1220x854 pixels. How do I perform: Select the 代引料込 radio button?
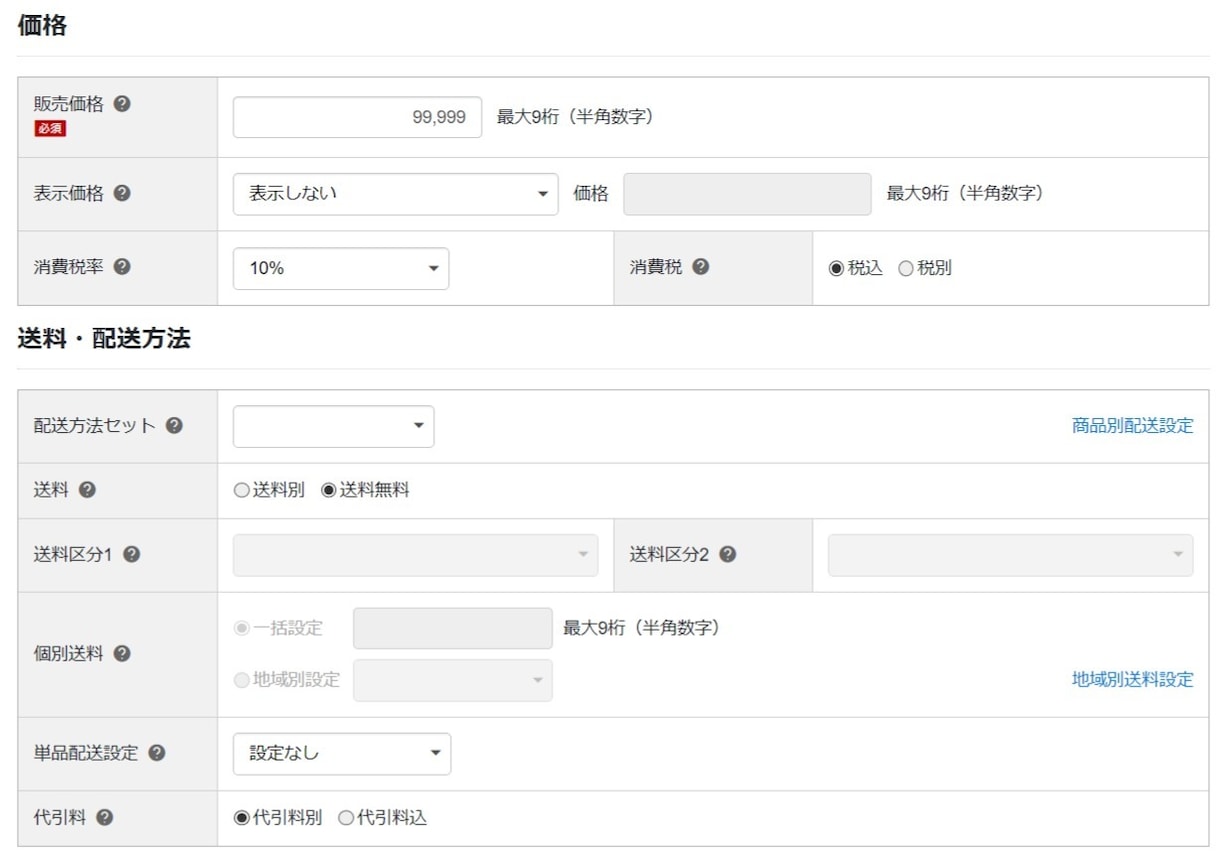[x=346, y=817]
